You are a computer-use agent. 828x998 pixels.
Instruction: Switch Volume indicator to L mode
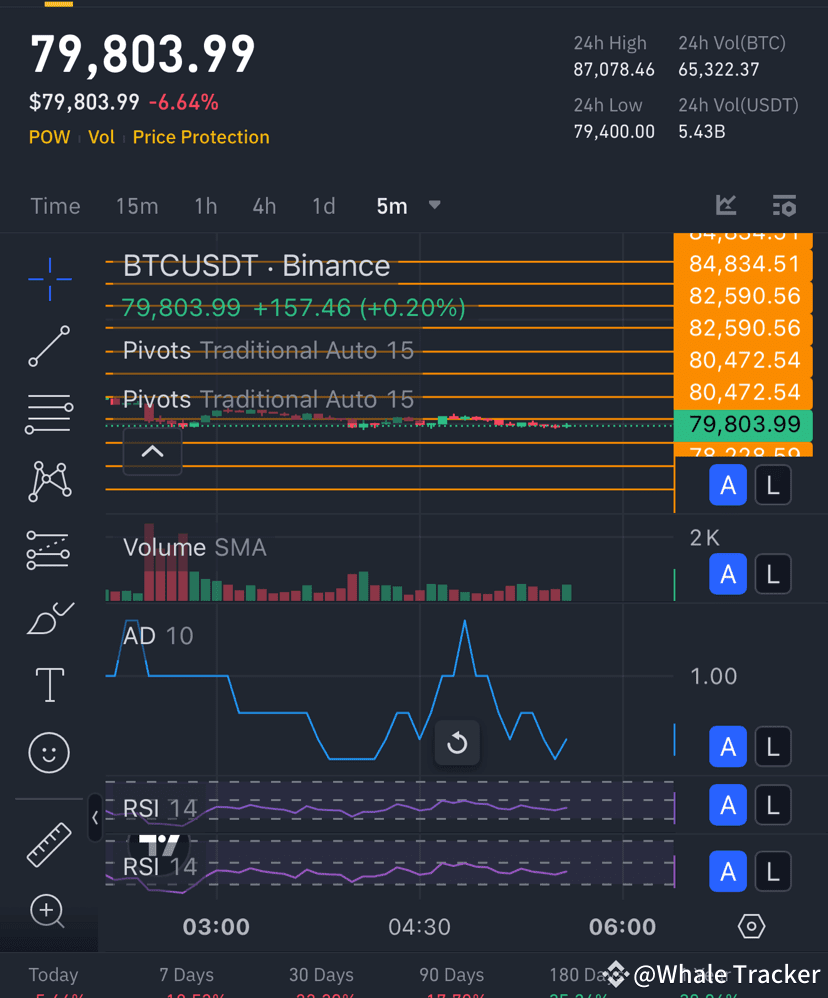pos(773,574)
